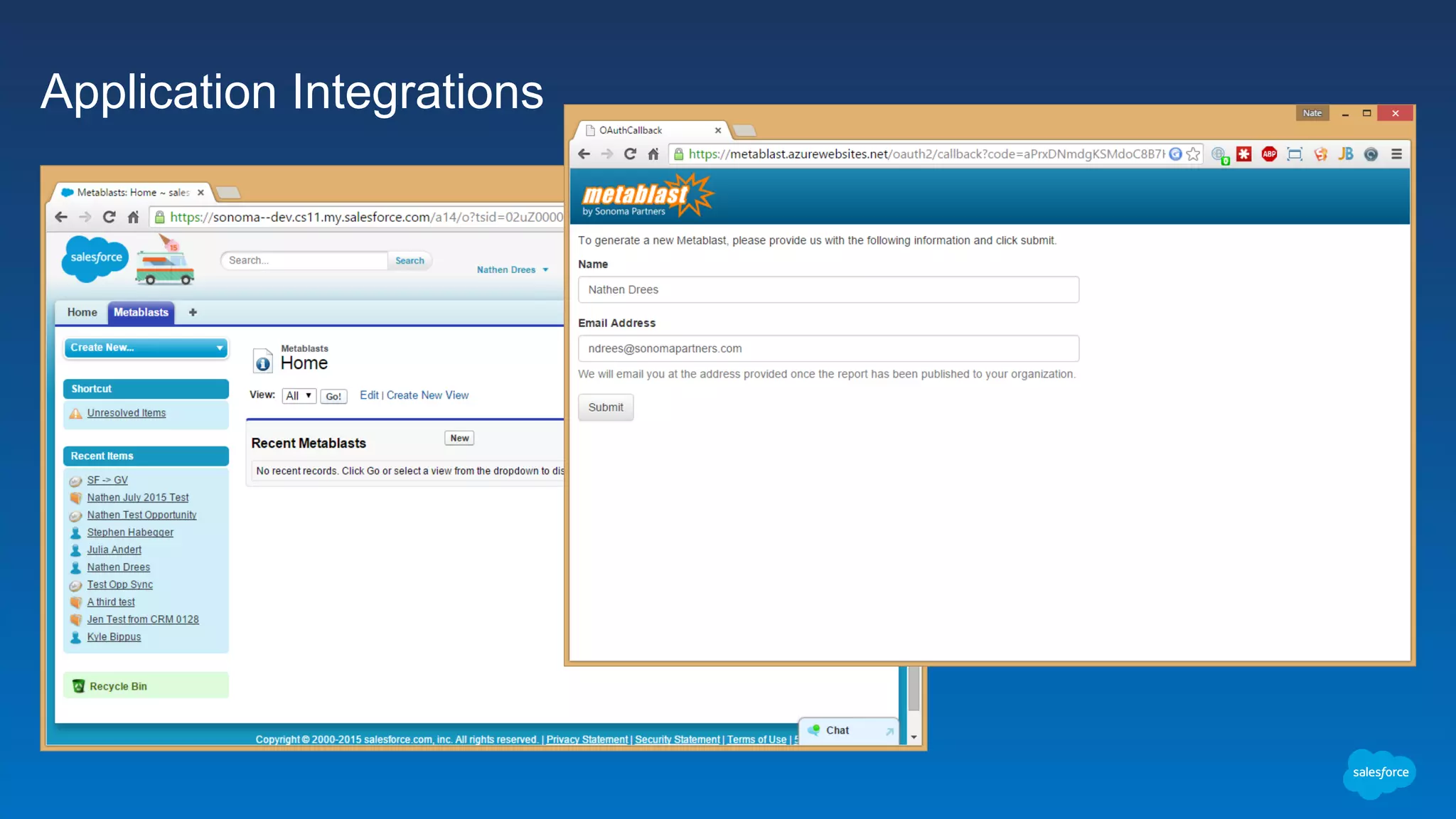Open Nathen July 2015 Test record
This screenshot has height=819, width=1456.
click(138, 498)
